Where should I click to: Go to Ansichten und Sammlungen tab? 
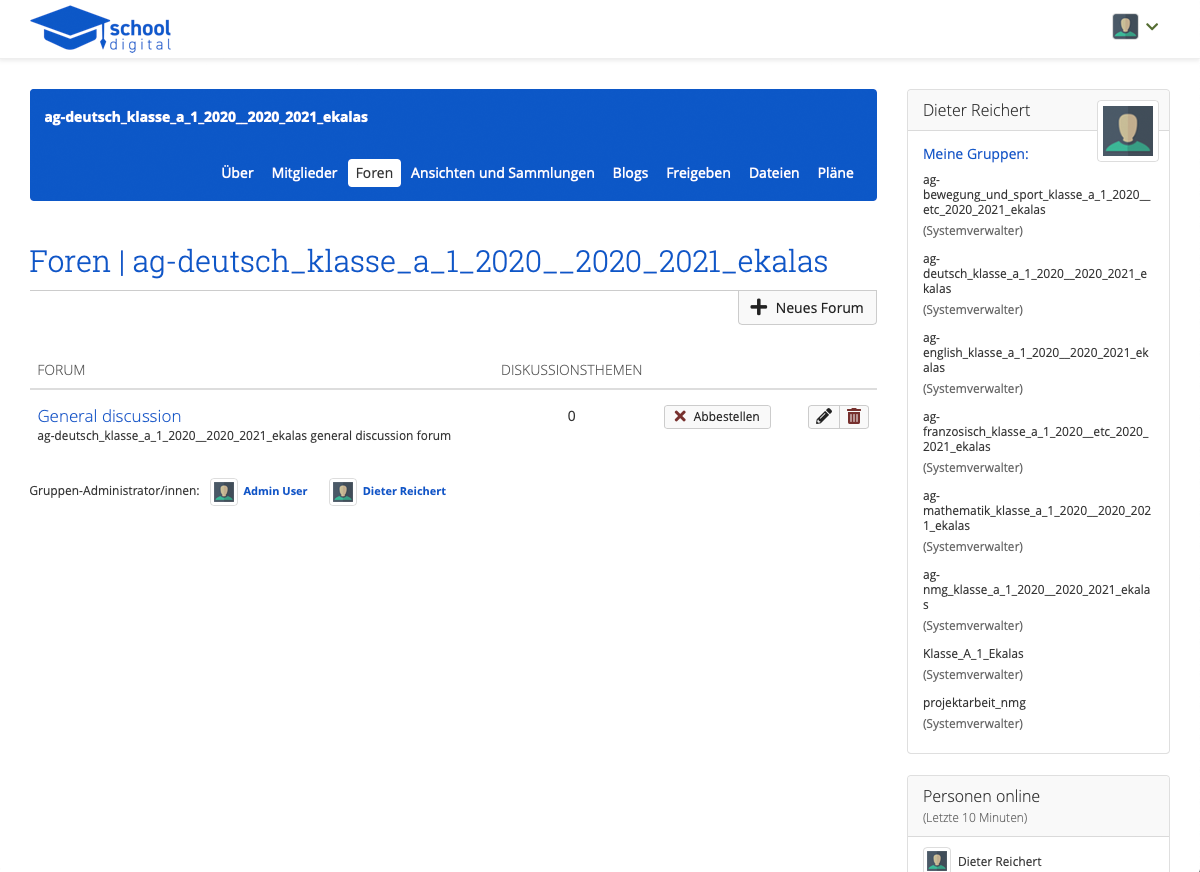502,173
